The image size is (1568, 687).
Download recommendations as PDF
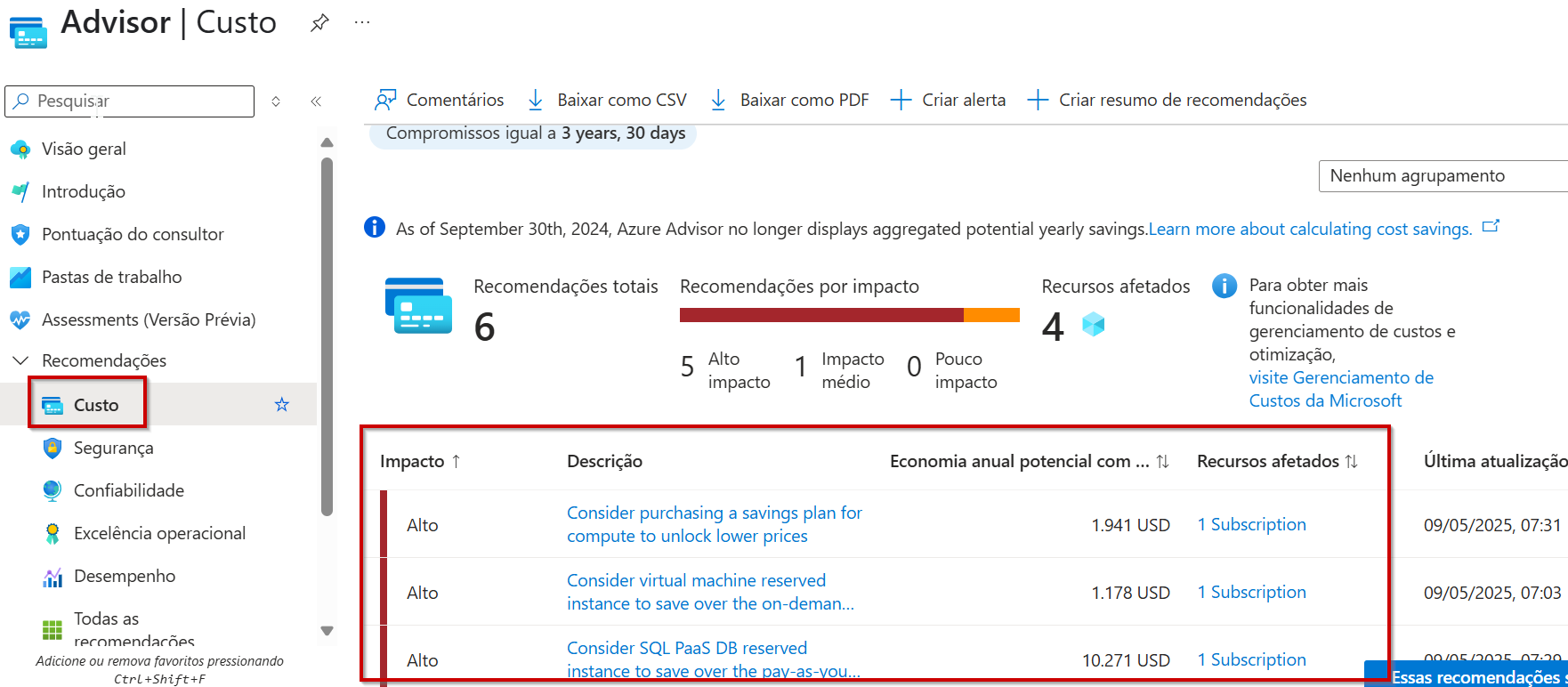(789, 100)
